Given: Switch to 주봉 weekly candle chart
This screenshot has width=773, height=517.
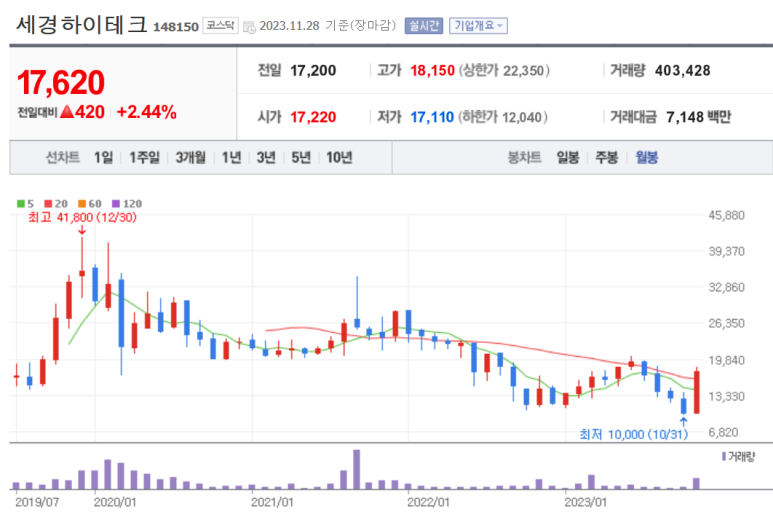Looking at the screenshot, I should [x=606, y=158].
